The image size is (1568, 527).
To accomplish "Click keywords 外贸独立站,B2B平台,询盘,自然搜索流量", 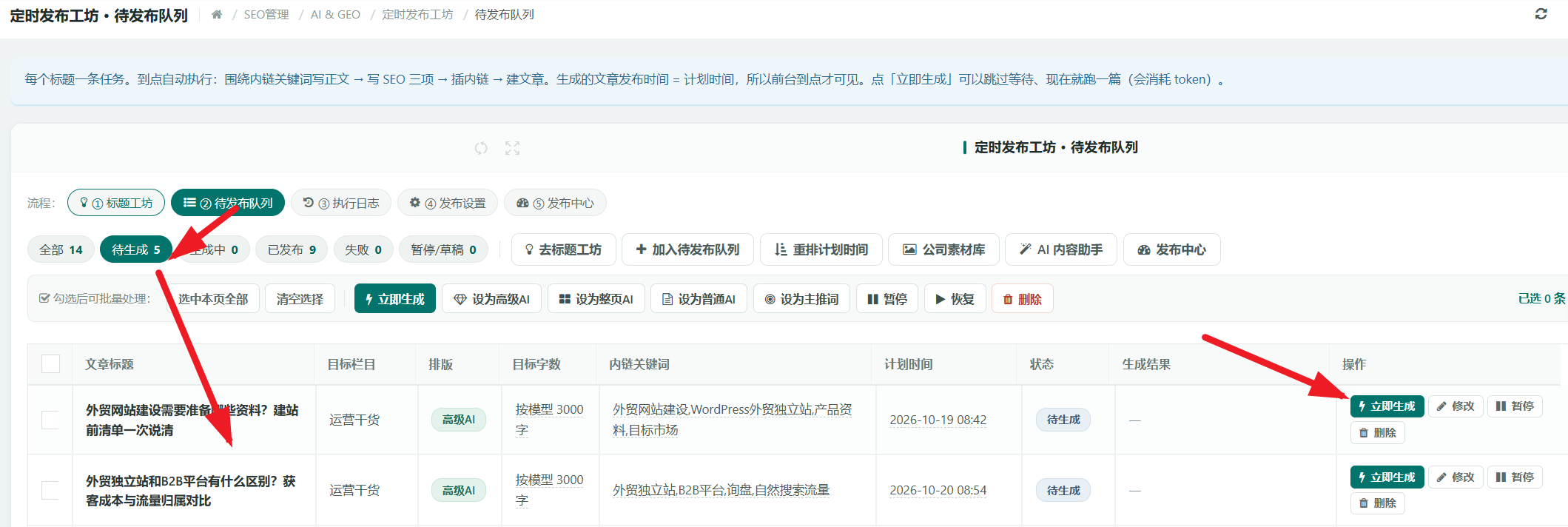I will coord(721,490).
